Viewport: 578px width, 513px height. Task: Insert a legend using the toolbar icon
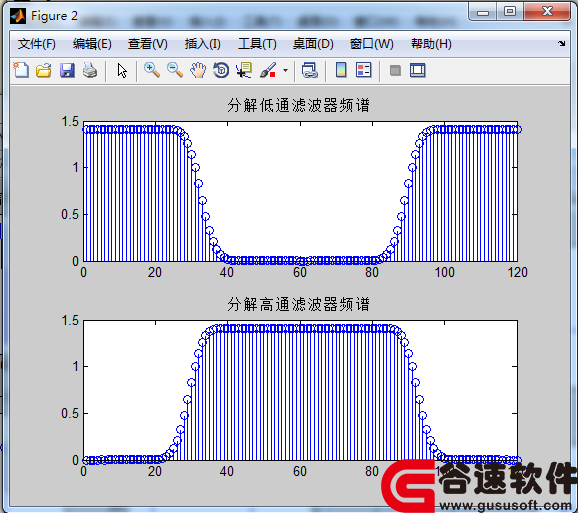click(363, 70)
